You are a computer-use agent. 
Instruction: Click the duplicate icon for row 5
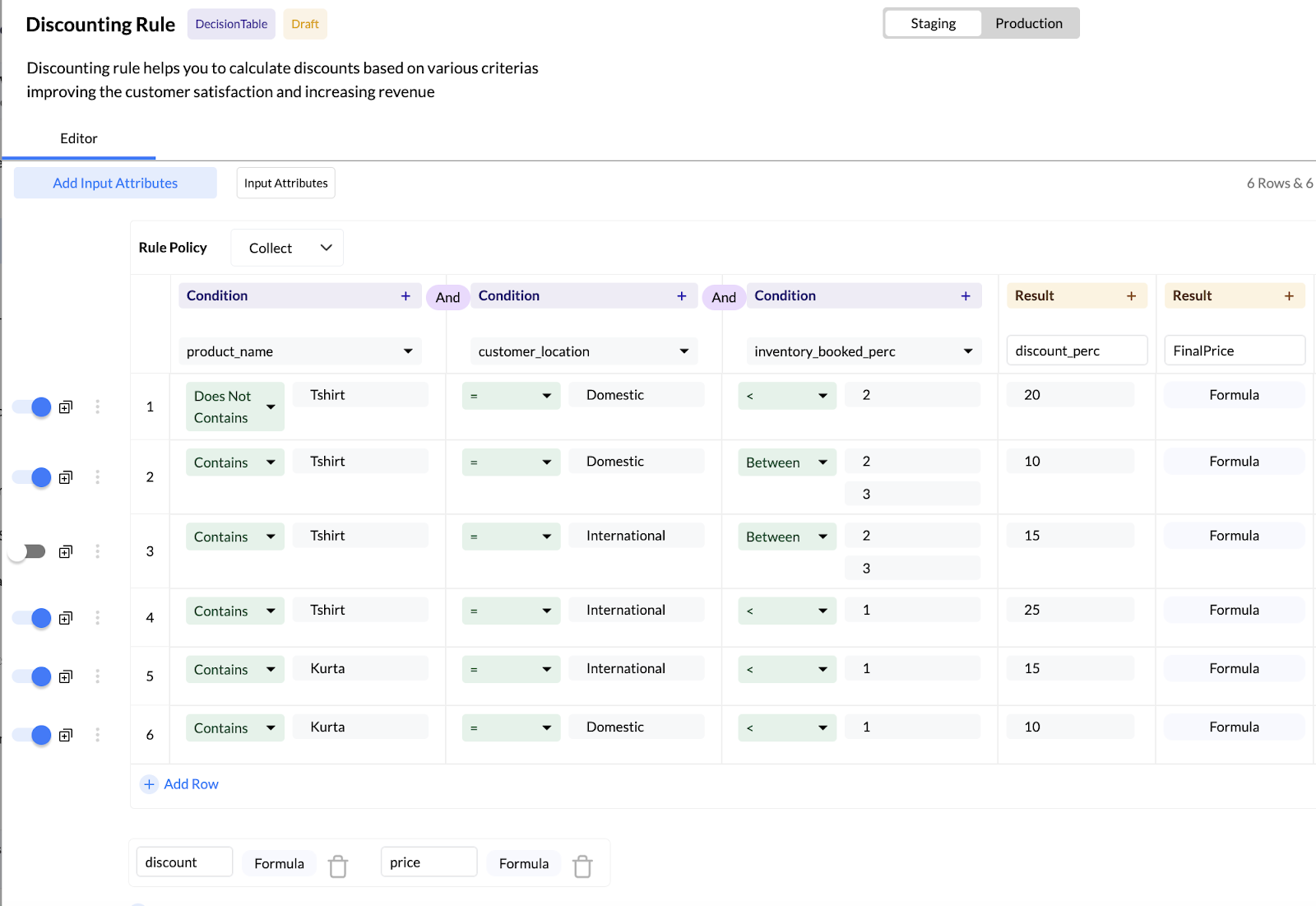point(66,676)
